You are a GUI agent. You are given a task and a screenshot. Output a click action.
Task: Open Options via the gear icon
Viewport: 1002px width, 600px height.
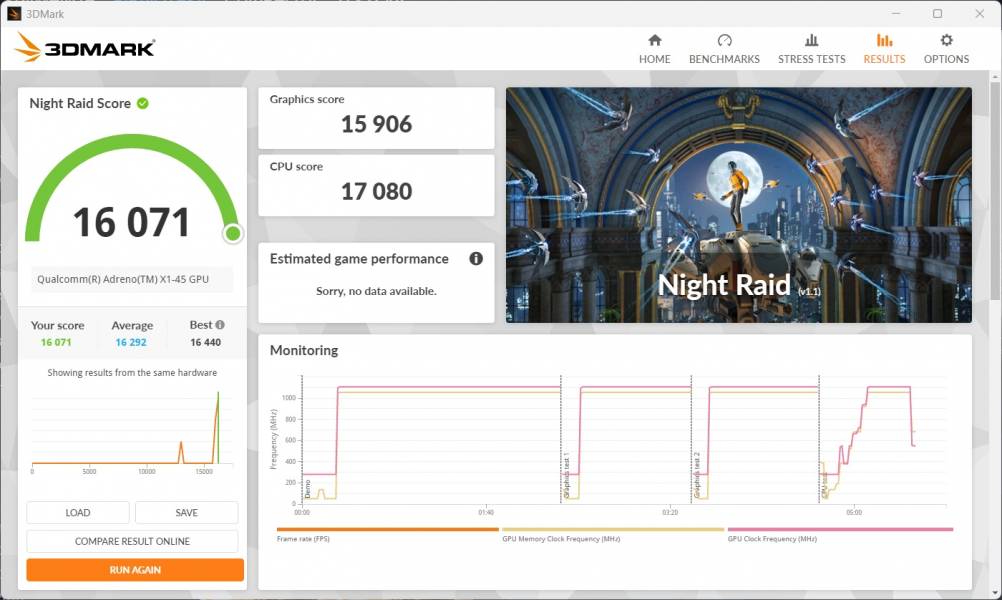click(946, 40)
